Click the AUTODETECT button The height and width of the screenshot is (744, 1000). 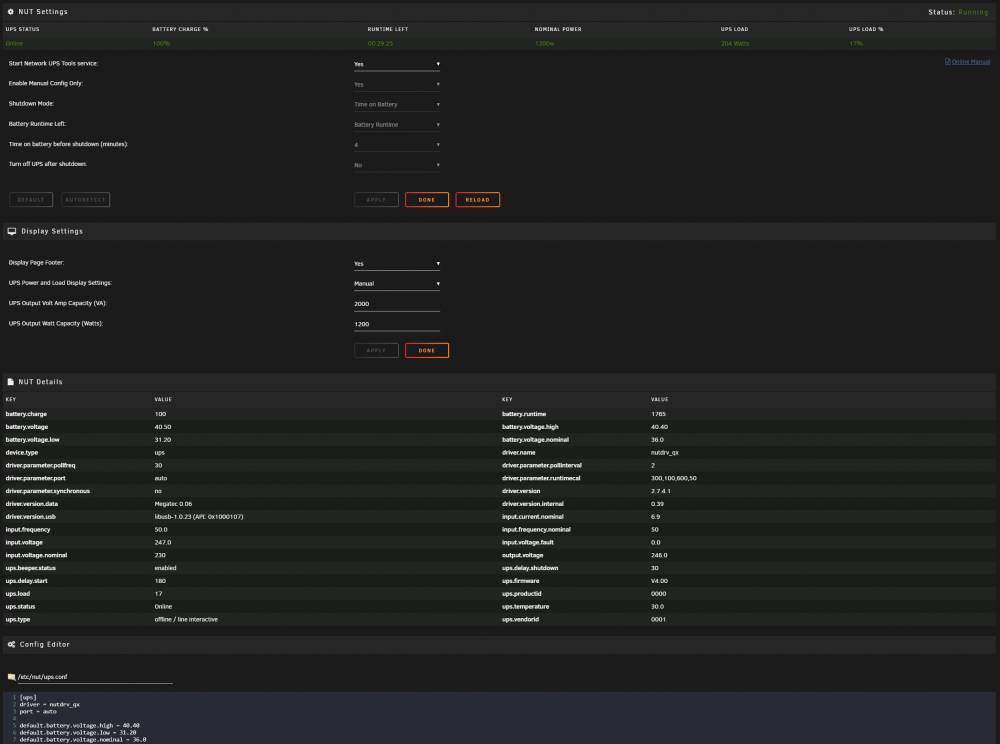(x=85, y=200)
